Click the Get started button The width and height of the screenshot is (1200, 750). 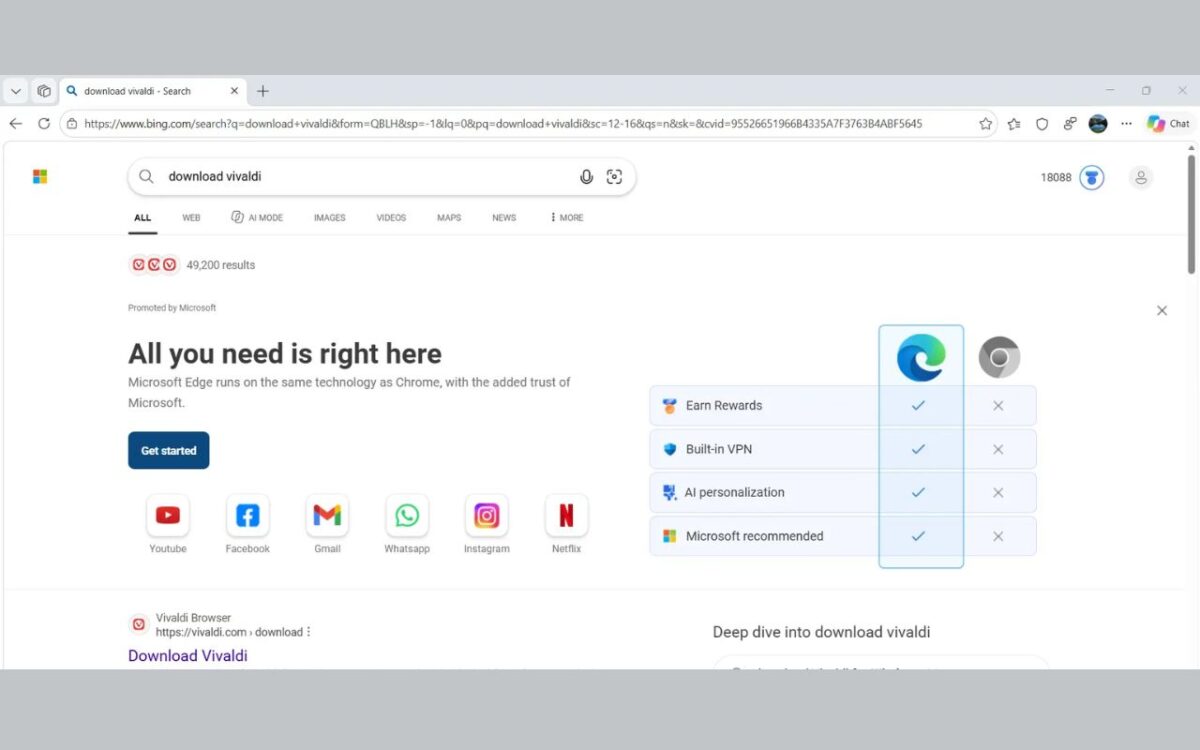(x=168, y=451)
